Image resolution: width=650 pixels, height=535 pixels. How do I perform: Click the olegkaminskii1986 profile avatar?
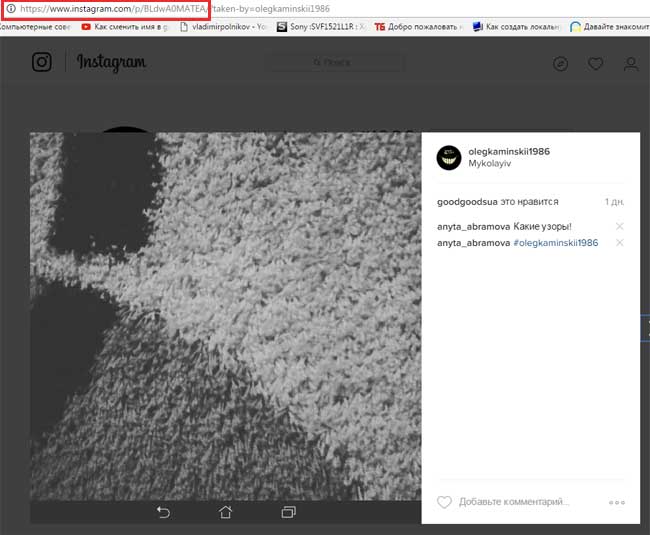[449, 157]
